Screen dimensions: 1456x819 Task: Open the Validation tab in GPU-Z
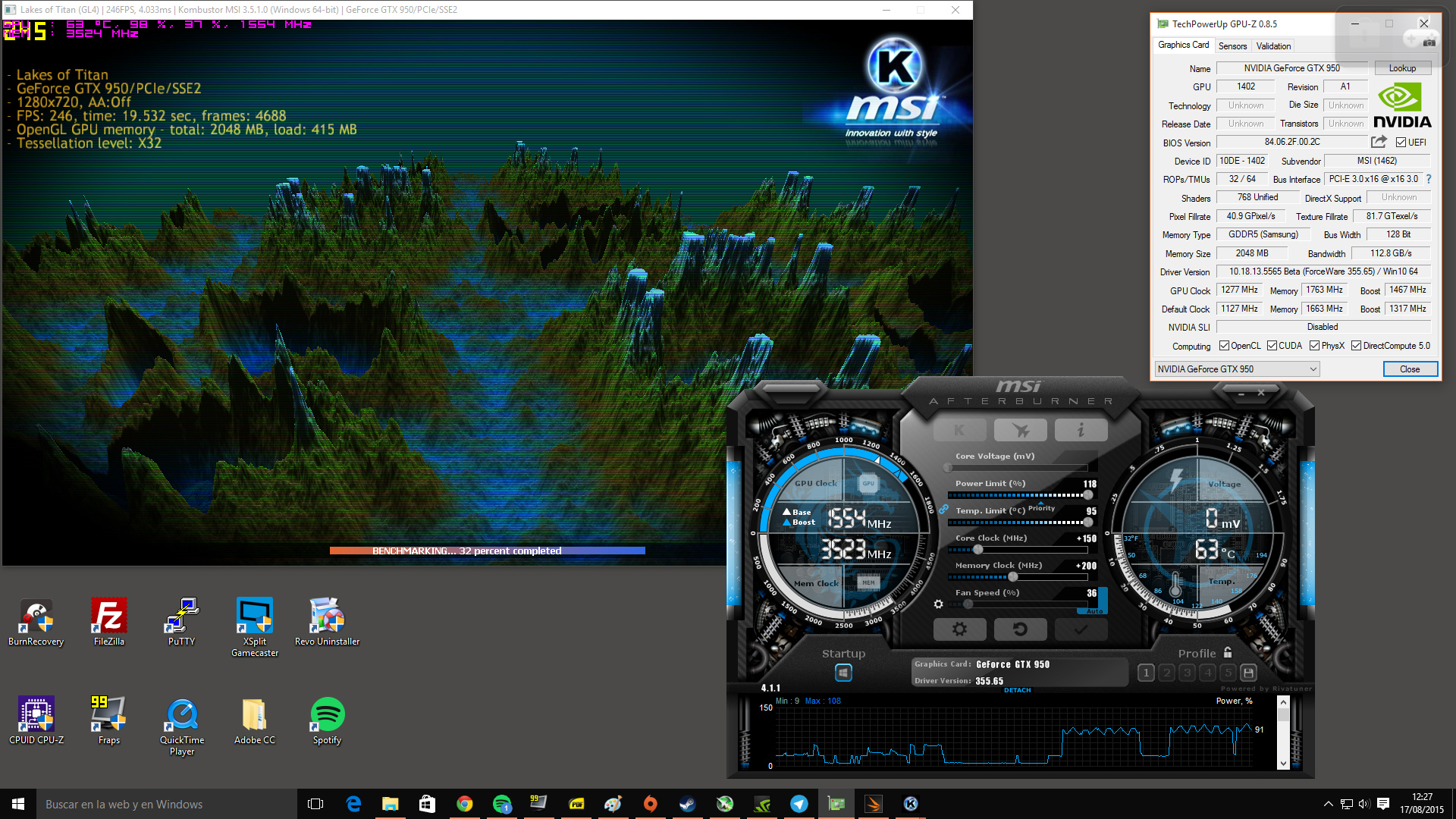[x=1273, y=46]
